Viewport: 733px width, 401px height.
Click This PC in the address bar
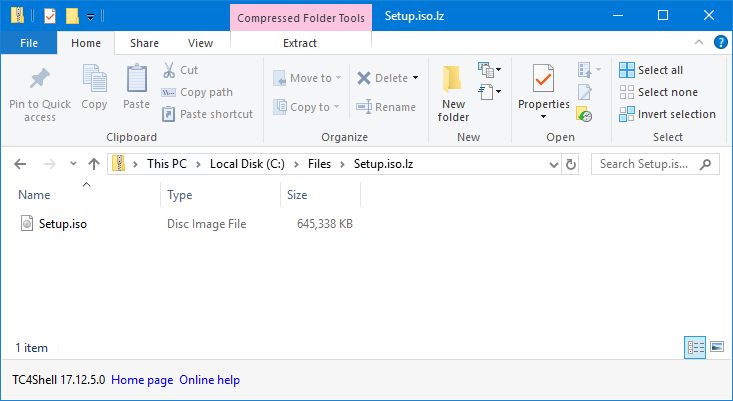(x=167, y=164)
